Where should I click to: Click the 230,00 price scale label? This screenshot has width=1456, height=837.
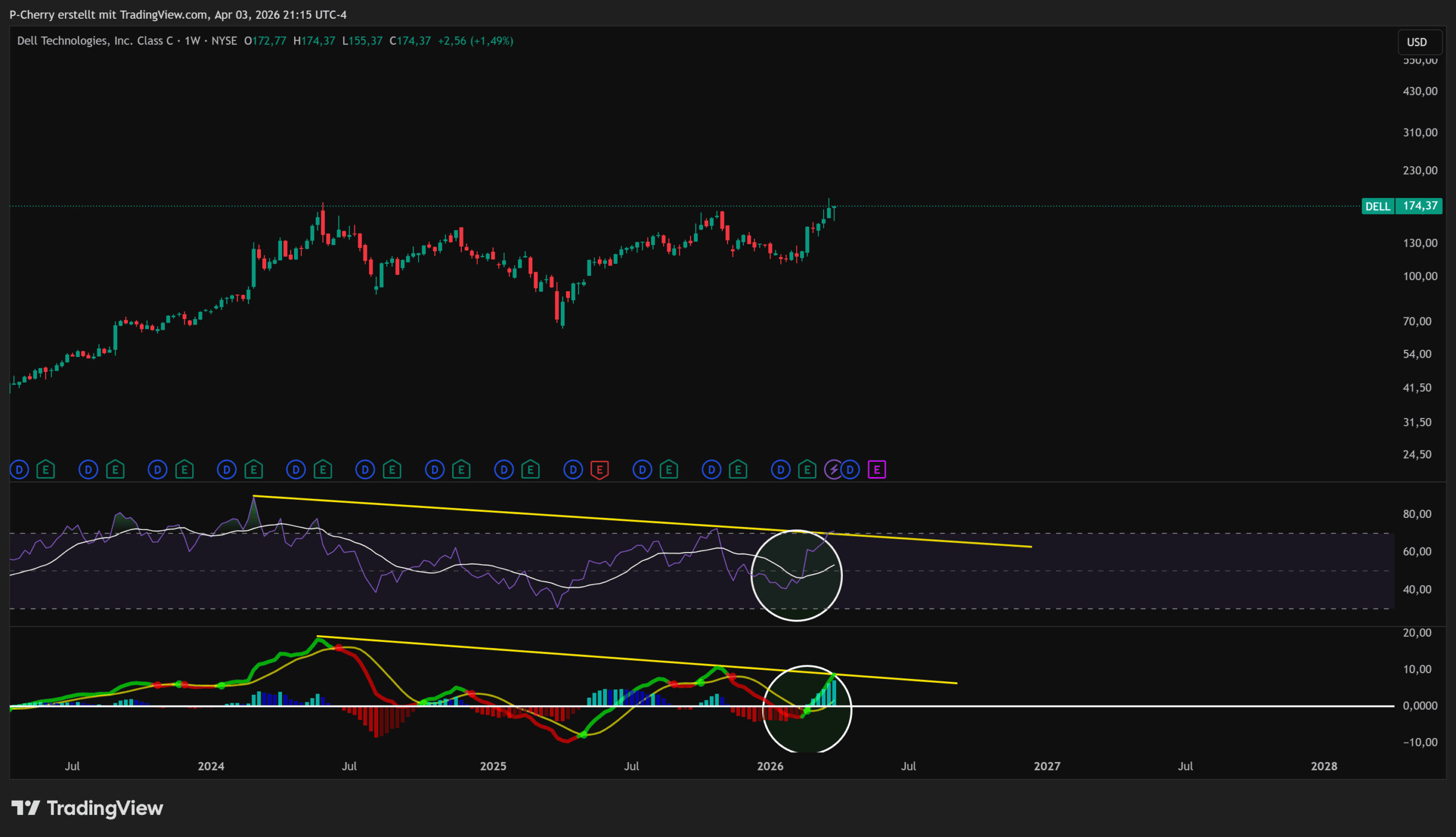1420,170
